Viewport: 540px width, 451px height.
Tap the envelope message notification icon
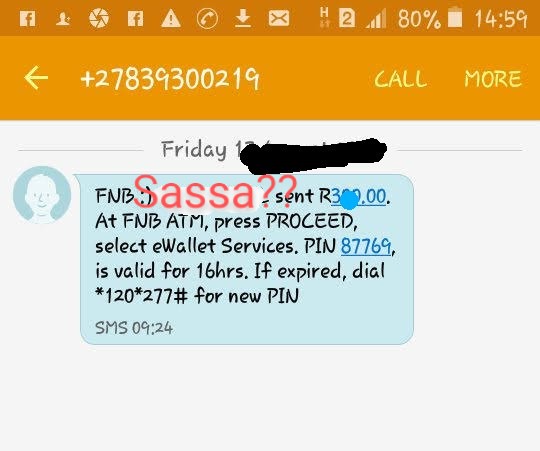point(279,18)
